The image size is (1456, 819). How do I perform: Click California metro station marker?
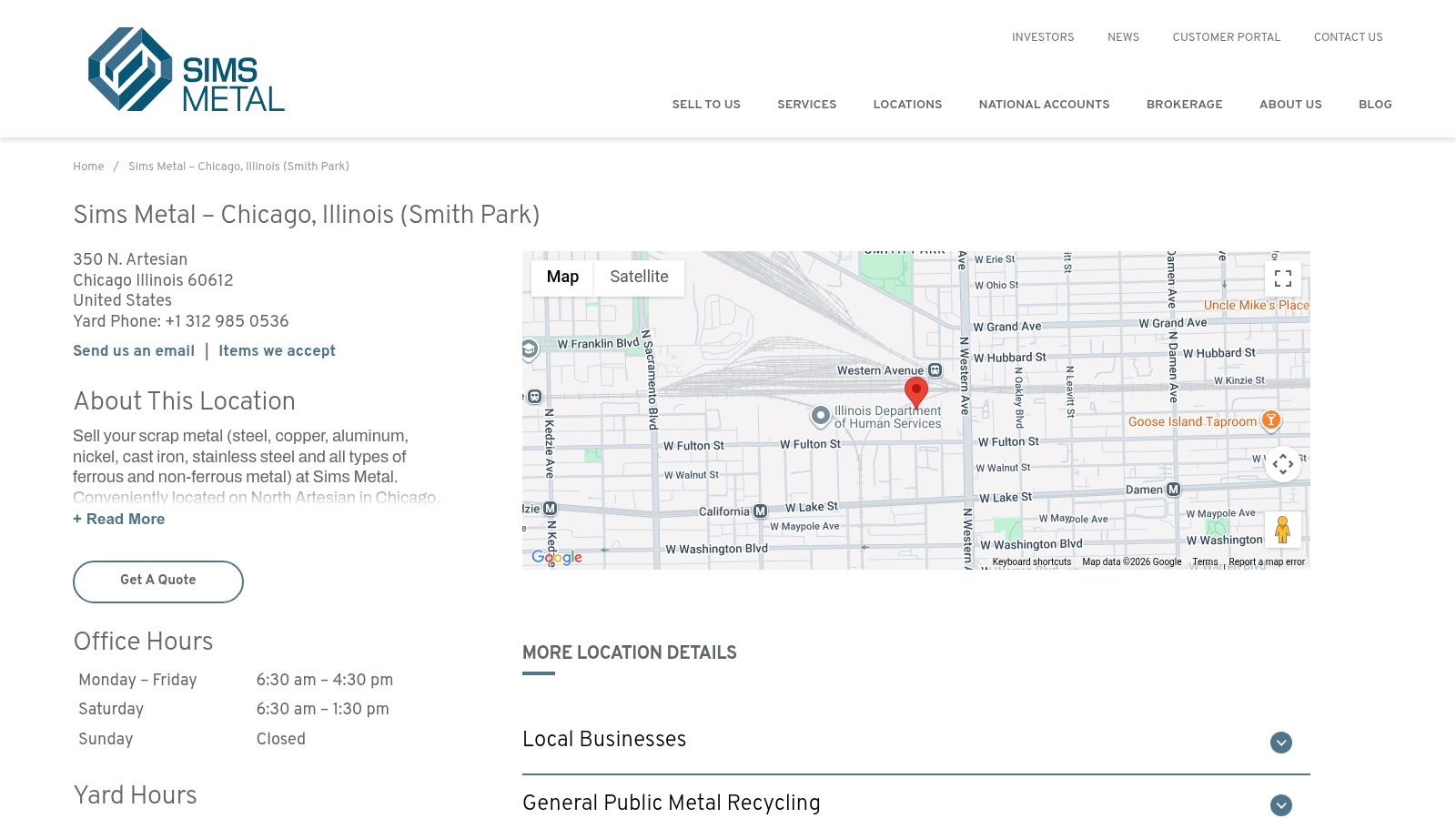tap(760, 511)
